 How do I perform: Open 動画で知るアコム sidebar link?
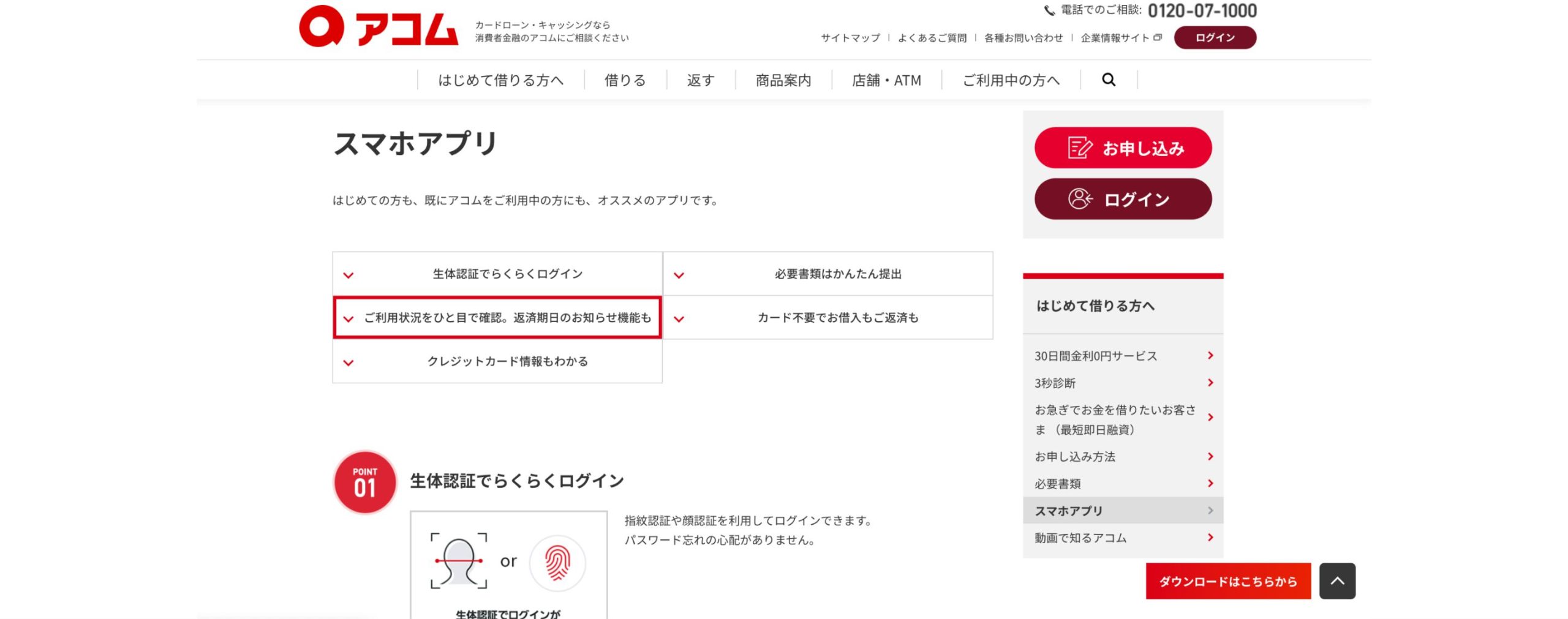[x=1080, y=538]
